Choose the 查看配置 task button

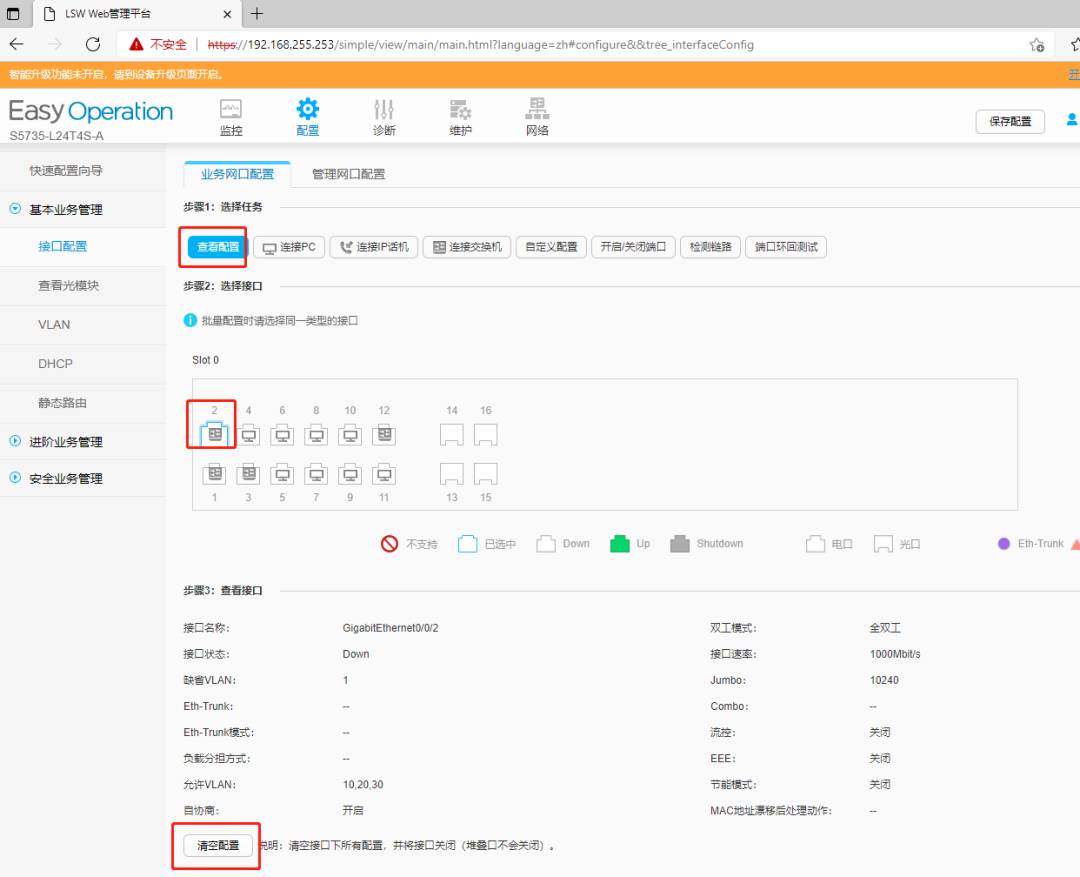pos(218,247)
